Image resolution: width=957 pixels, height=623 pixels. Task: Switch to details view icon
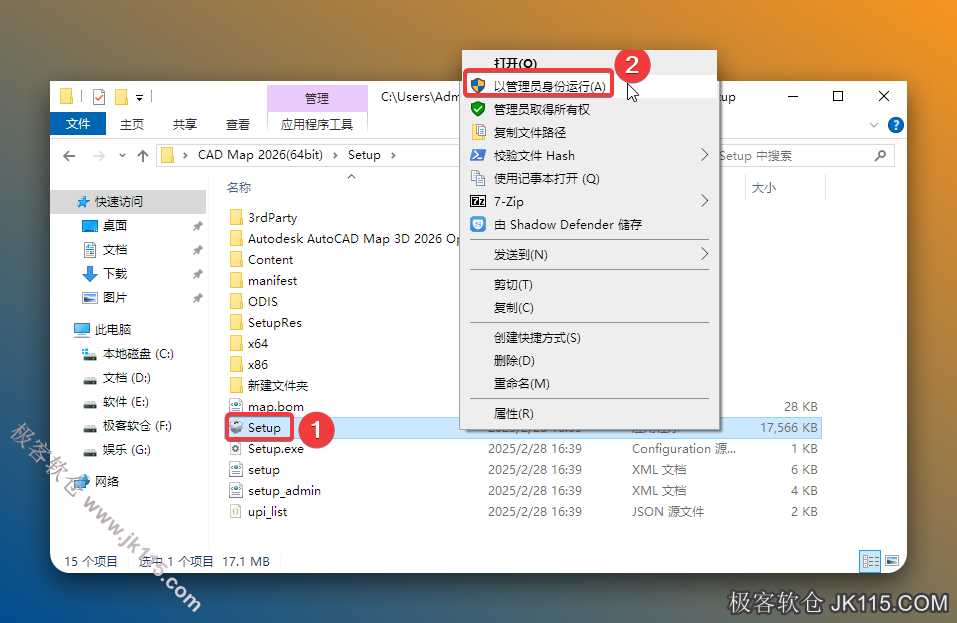click(870, 560)
